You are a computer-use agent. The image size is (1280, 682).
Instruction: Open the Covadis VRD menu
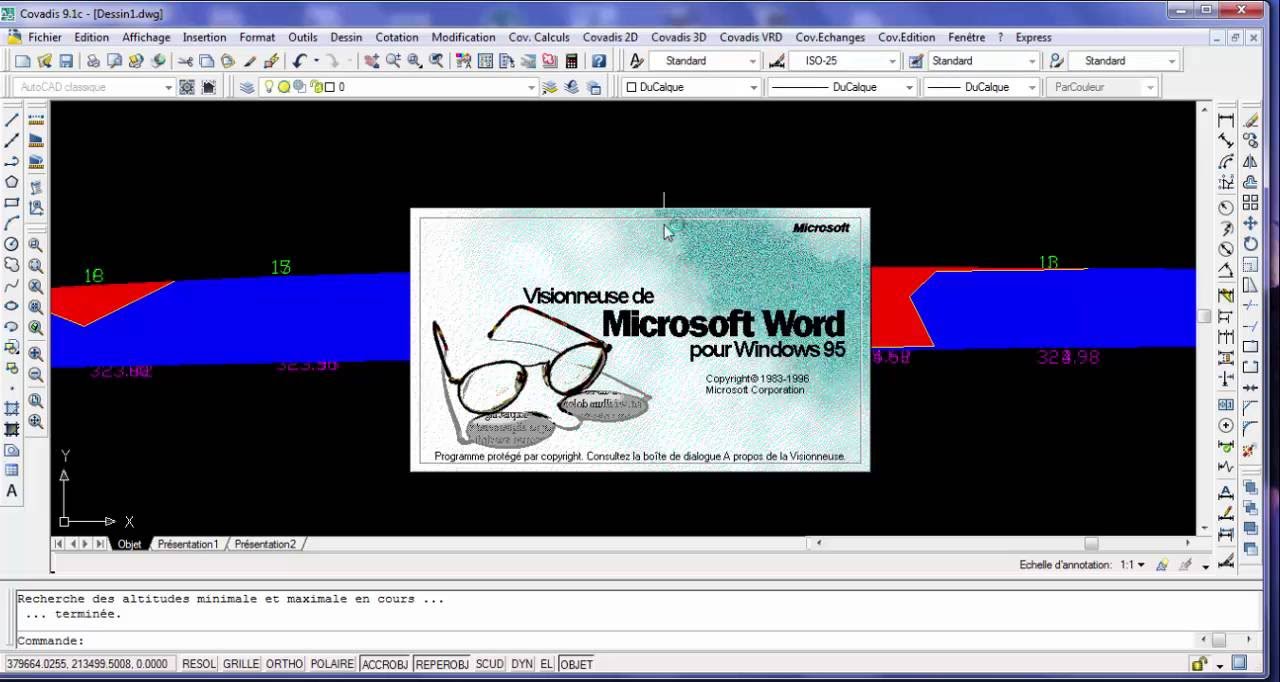coord(751,37)
